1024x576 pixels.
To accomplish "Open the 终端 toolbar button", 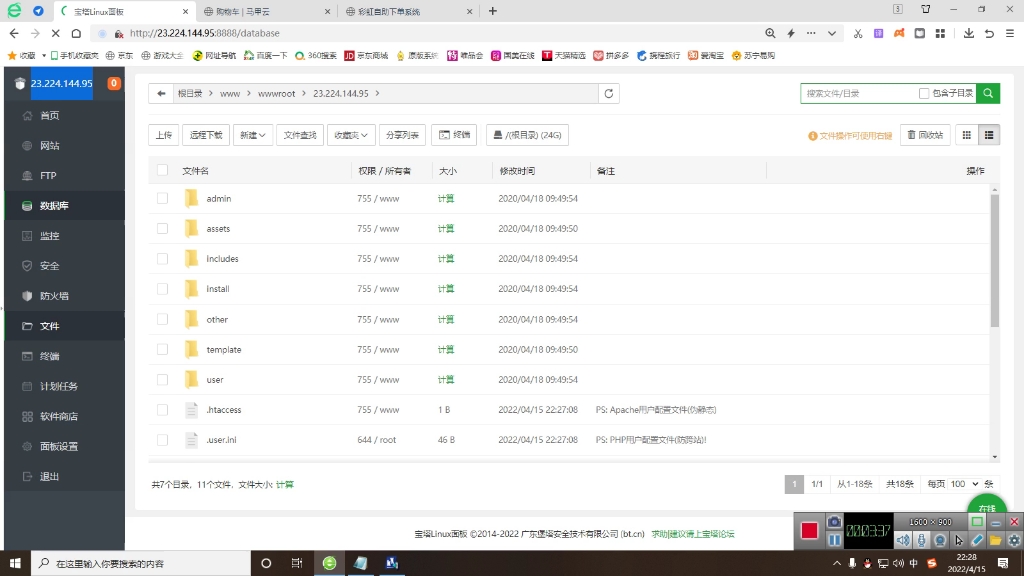I will click(x=454, y=135).
